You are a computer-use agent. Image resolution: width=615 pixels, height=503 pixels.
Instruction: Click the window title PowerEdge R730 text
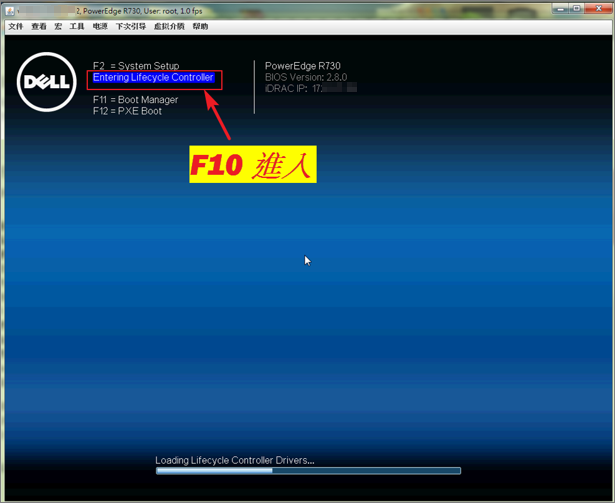coord(112,11)
